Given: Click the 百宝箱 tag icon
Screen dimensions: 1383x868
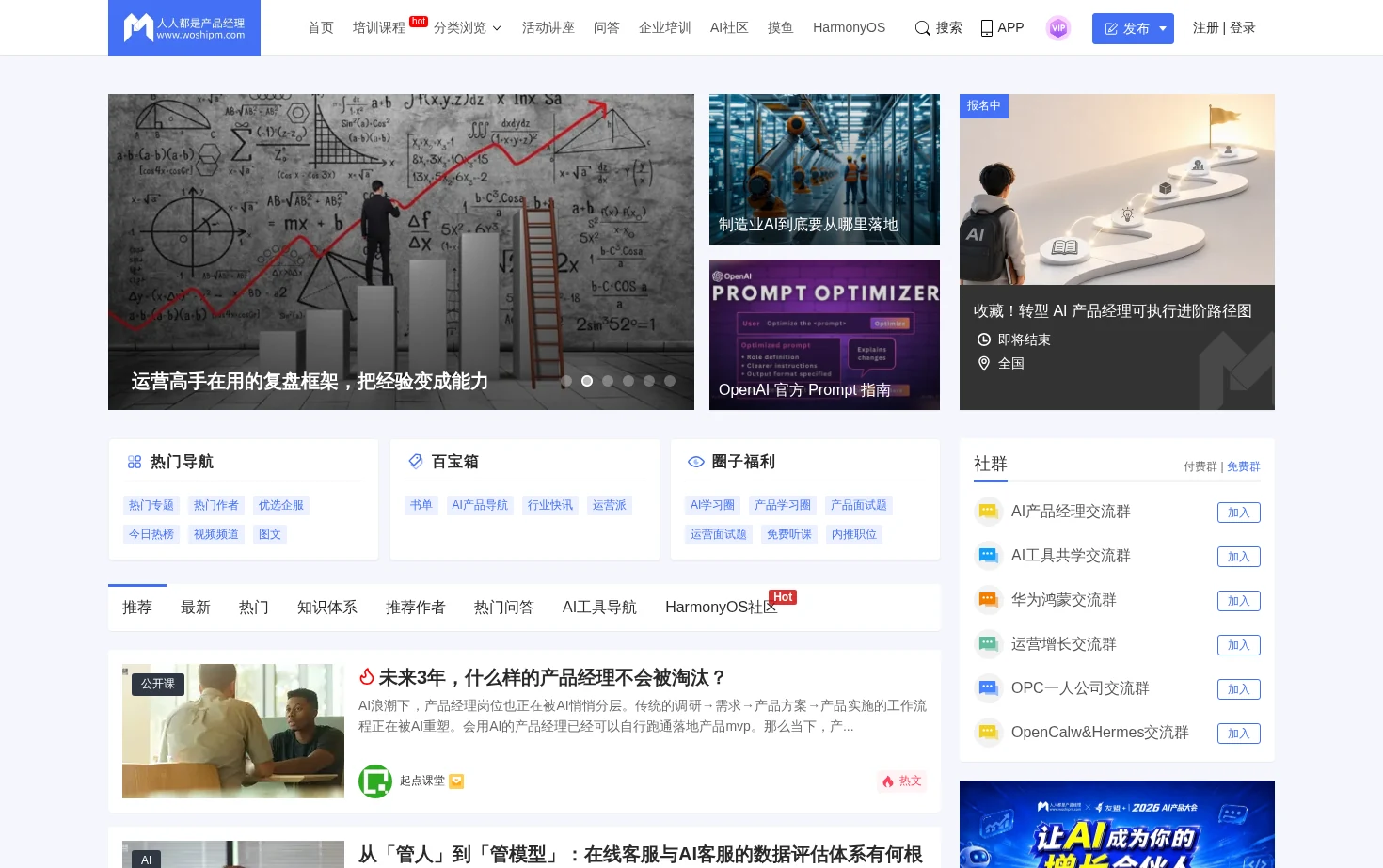Looking at the screenshot, I should coord(416,462).
